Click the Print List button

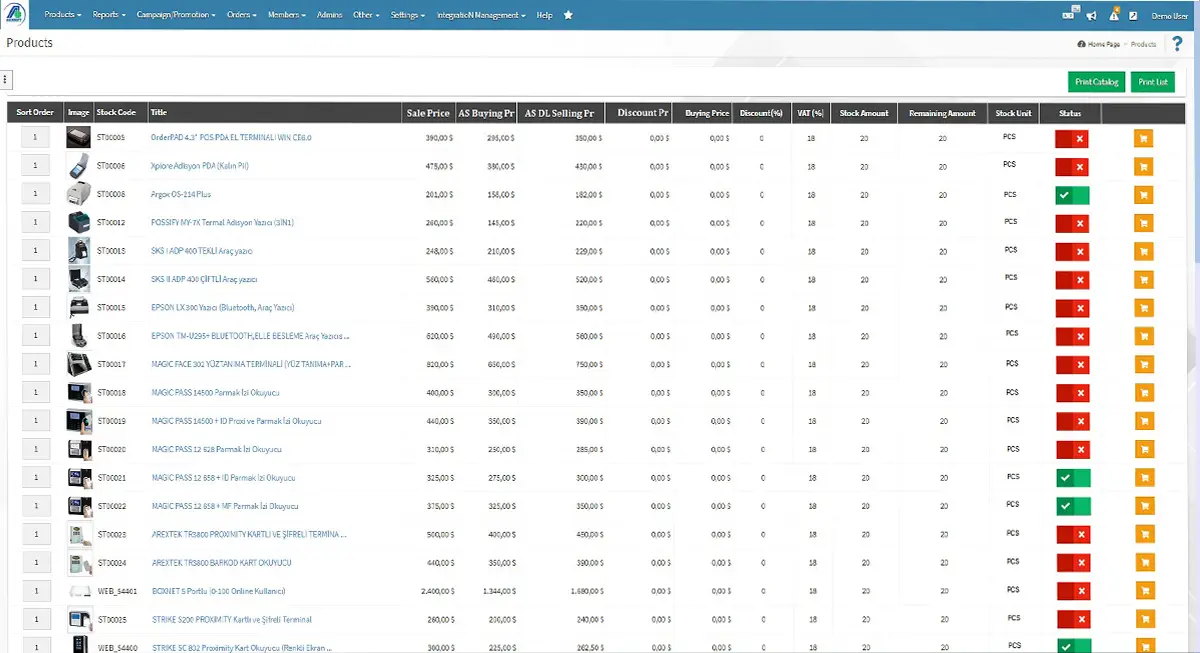click(1153, 82)
